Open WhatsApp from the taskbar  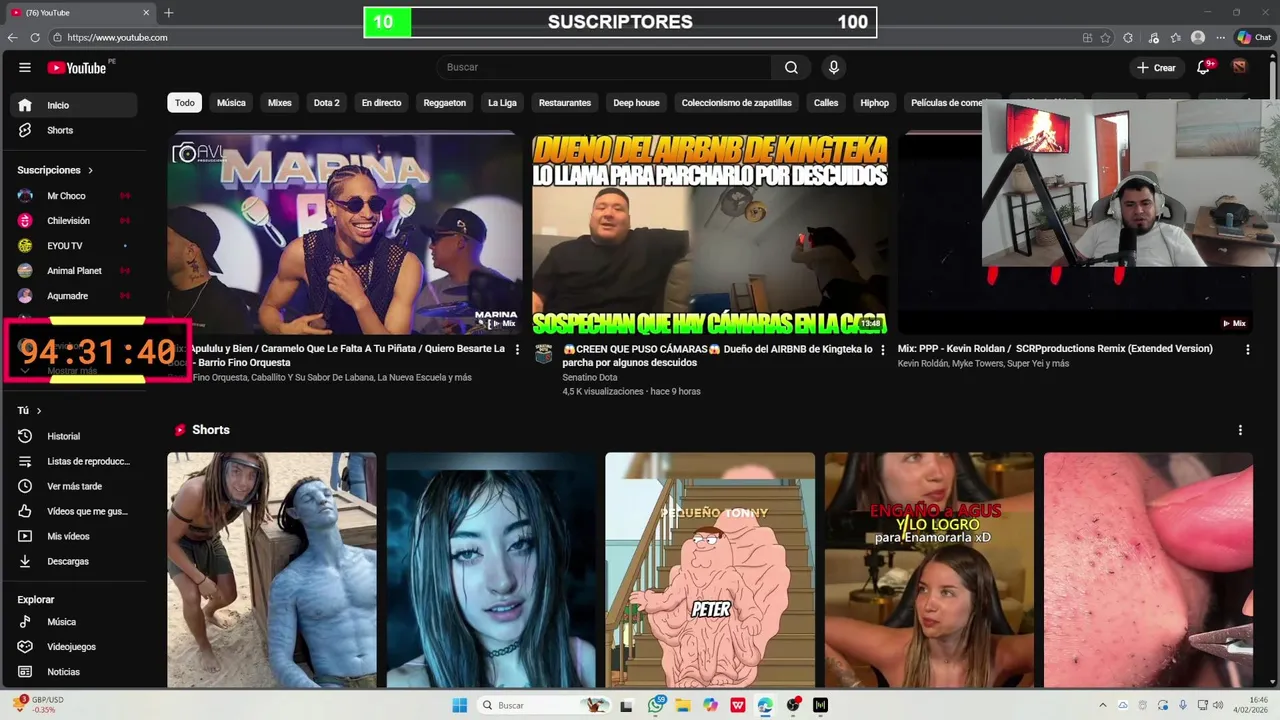point(656,705)
